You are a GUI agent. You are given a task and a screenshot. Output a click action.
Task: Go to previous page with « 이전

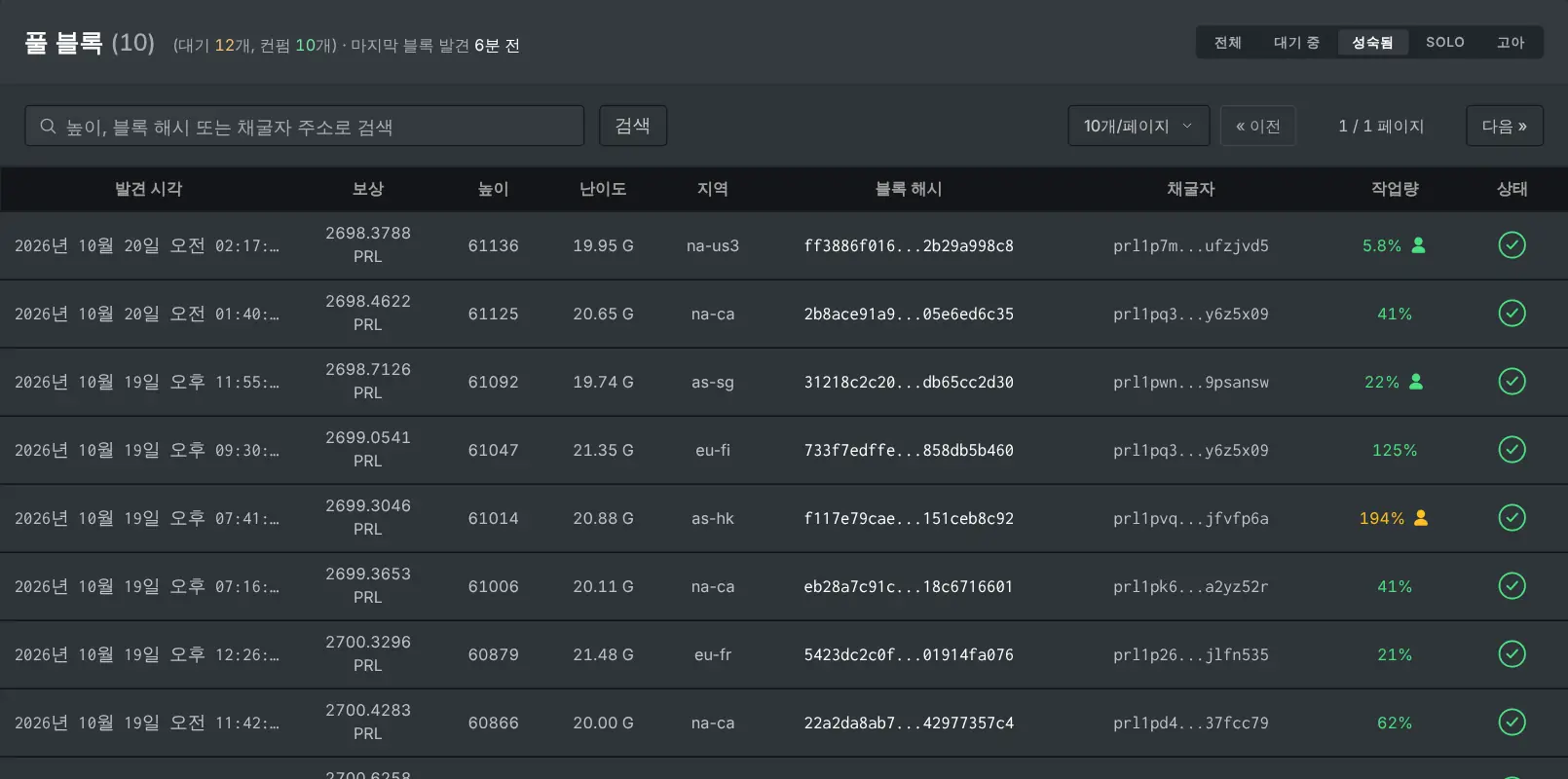click(x=1257, y=126)
